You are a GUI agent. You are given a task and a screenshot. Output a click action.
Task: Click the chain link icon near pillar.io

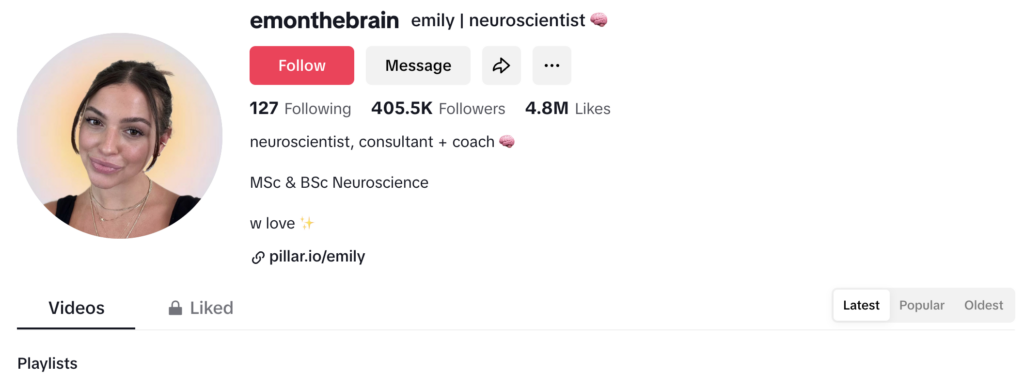tap(257, 257)
